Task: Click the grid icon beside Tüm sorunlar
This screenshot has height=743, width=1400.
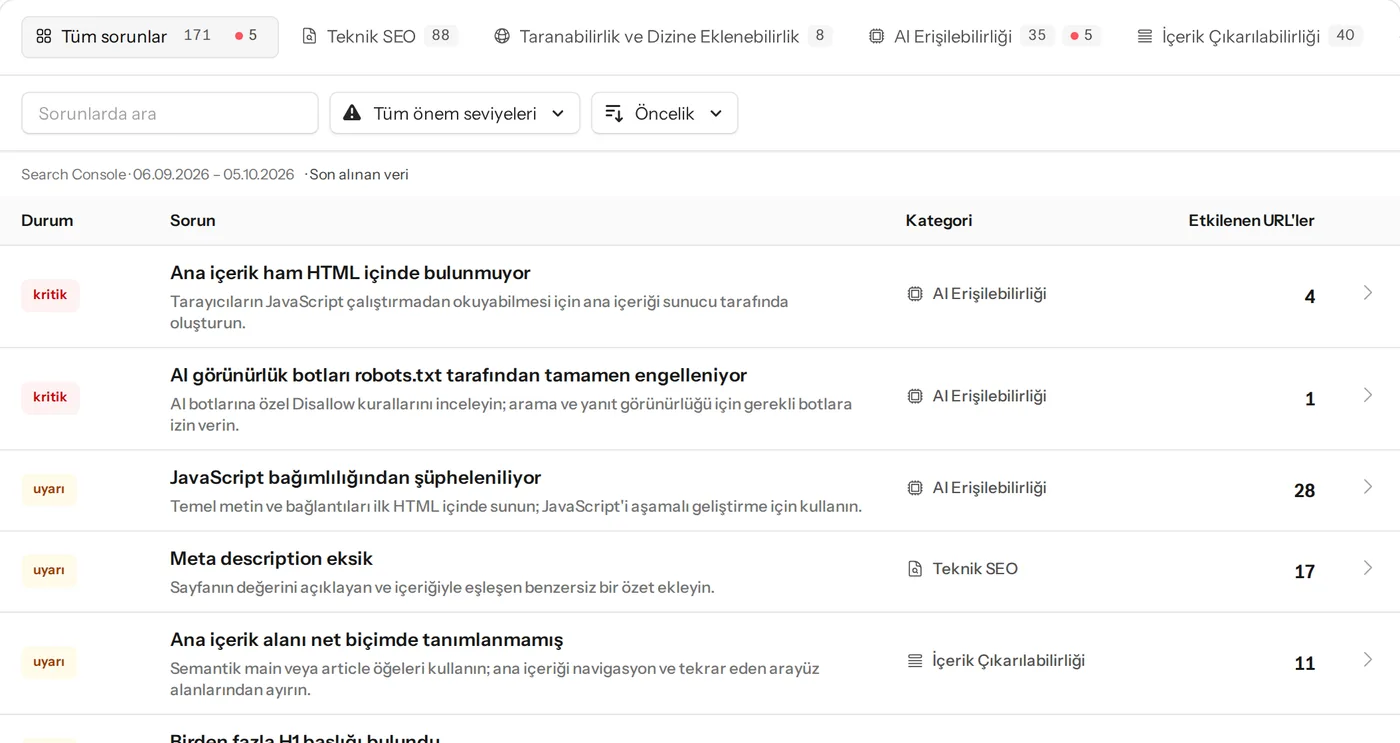Action: [x=43, y=36]
